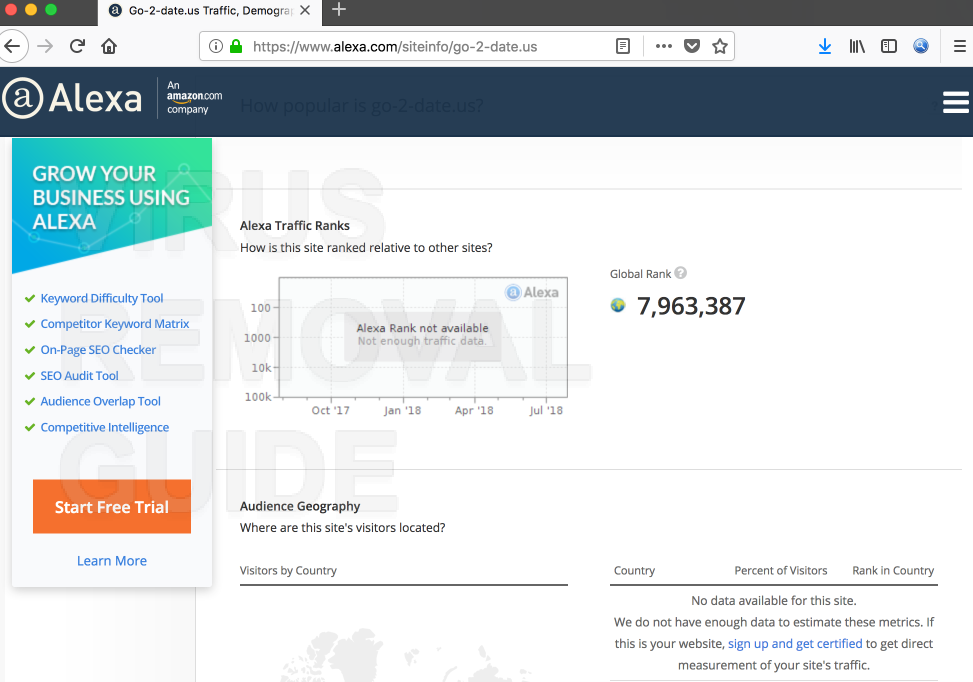Open Competitor Keyword Matrix link
Screen dimensions: 973x682
[115, 324]
